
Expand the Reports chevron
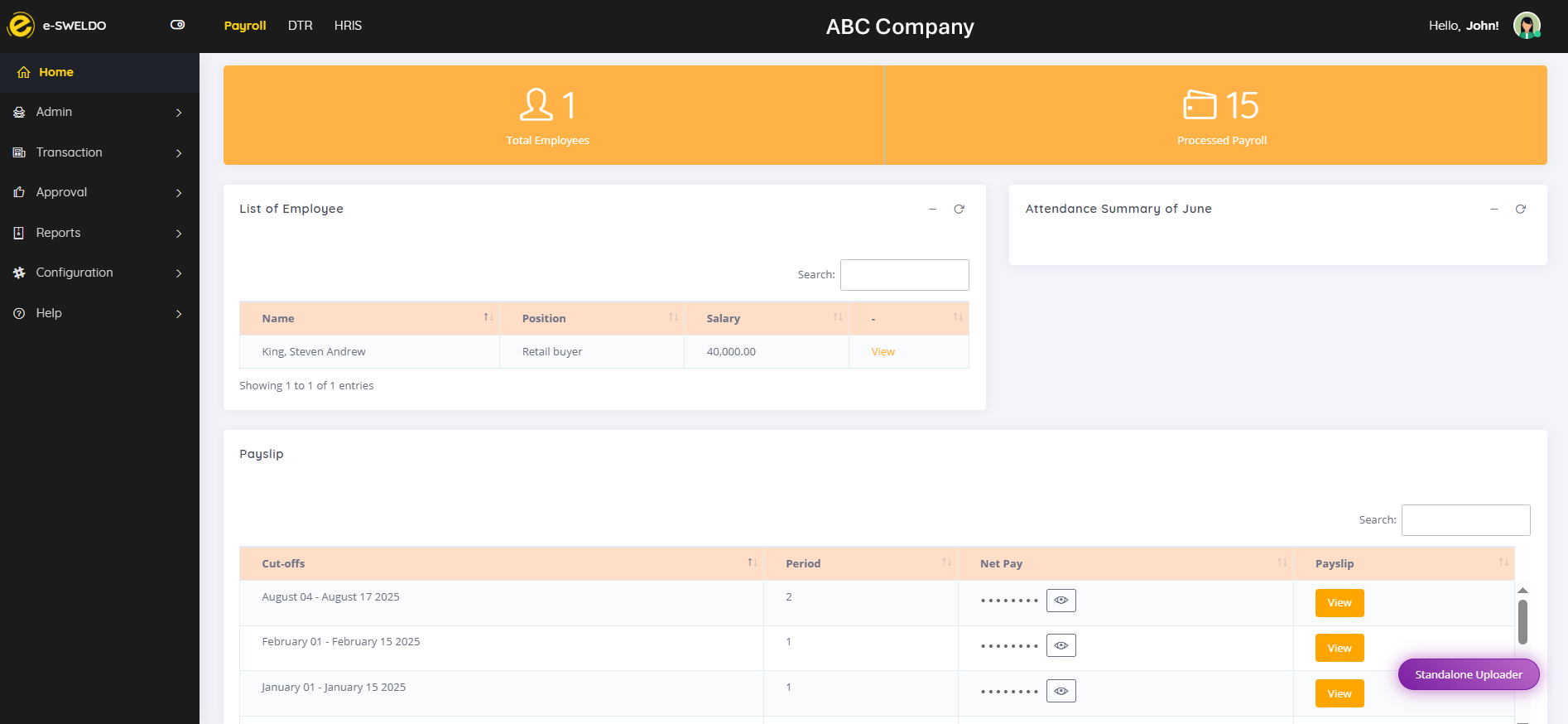179,234
